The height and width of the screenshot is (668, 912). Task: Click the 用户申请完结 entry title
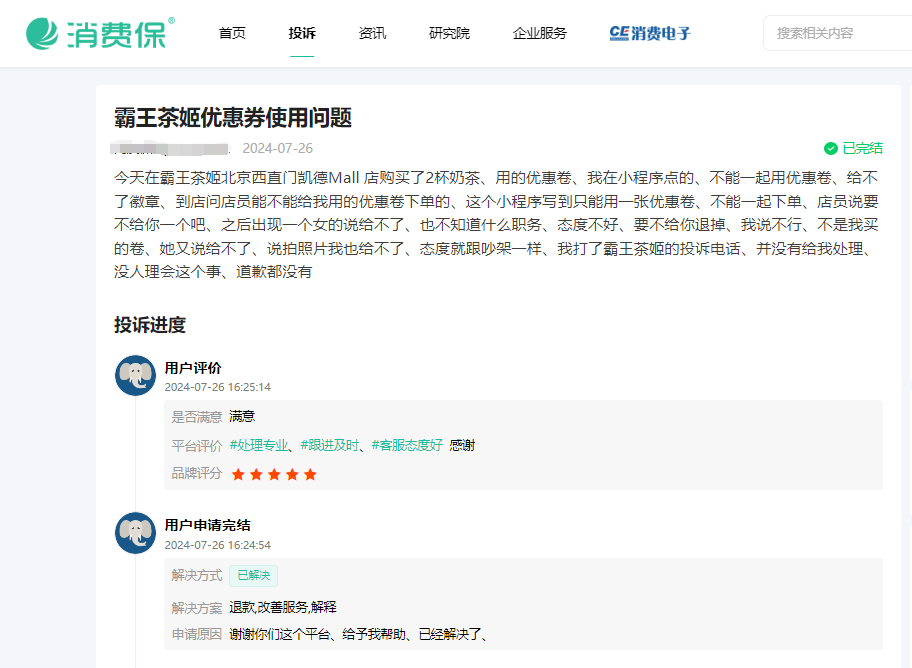point(208,525)
